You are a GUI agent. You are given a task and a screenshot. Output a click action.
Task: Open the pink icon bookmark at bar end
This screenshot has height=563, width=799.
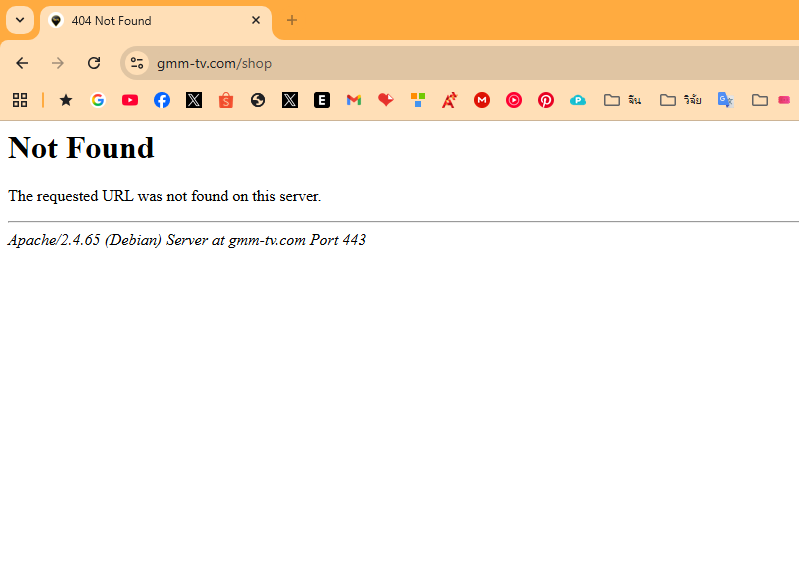point(784,100)
